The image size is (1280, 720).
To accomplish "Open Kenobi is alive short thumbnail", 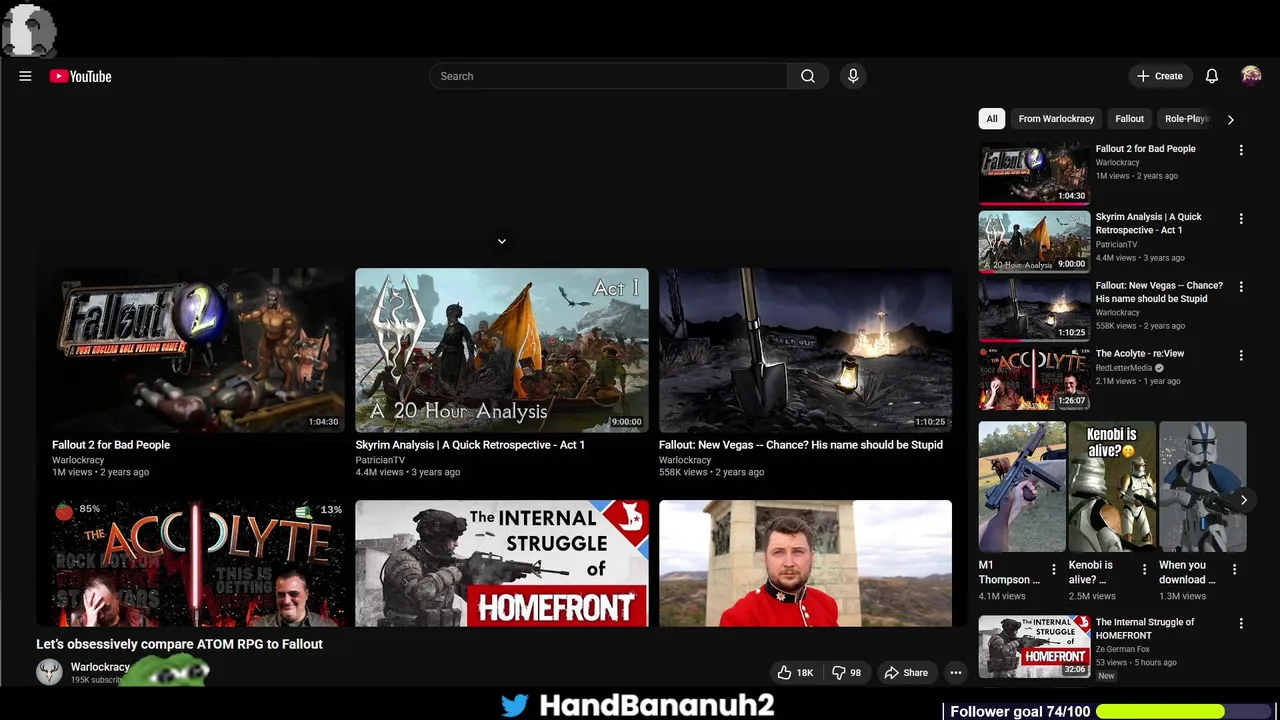I will pyautogui.click(x=1112, y=487).
